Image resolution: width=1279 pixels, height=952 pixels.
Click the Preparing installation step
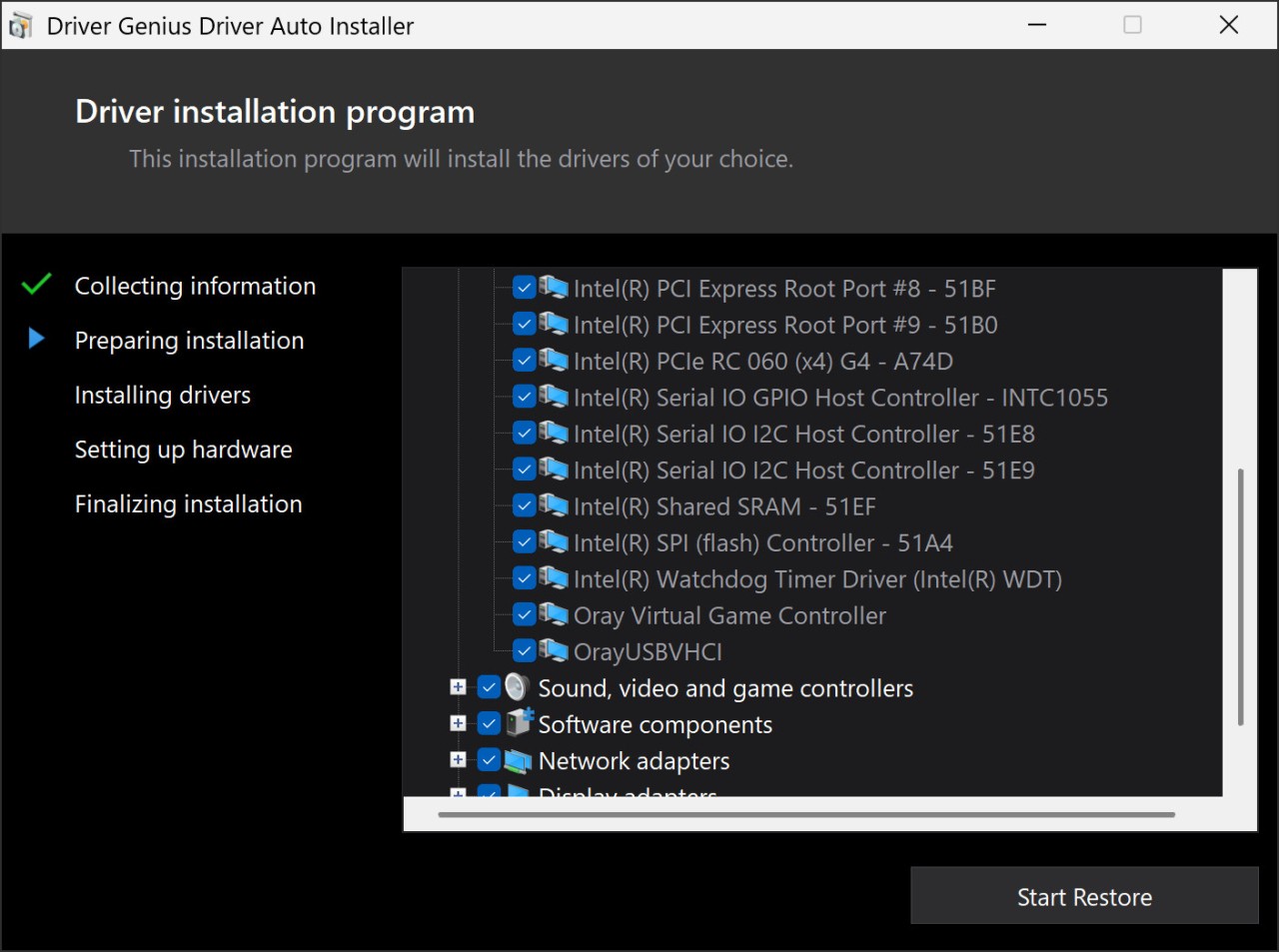189,341
